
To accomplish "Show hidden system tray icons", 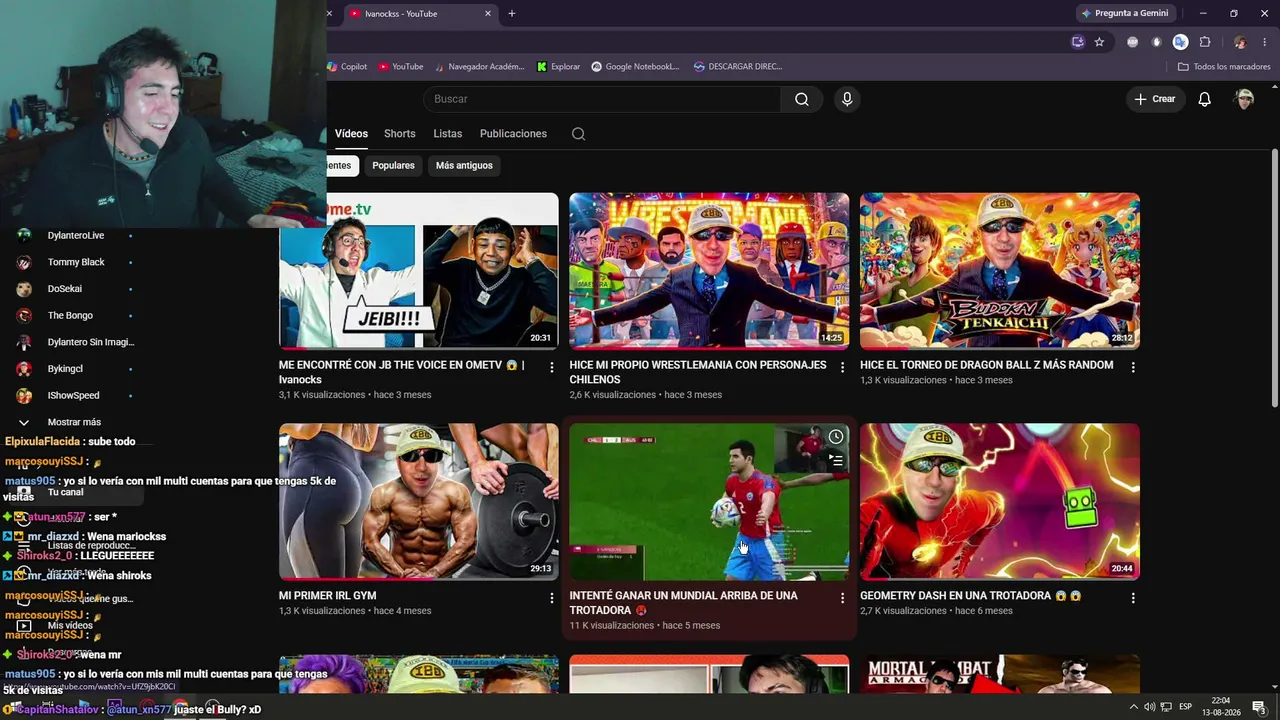I will (x=1132, y=707).
